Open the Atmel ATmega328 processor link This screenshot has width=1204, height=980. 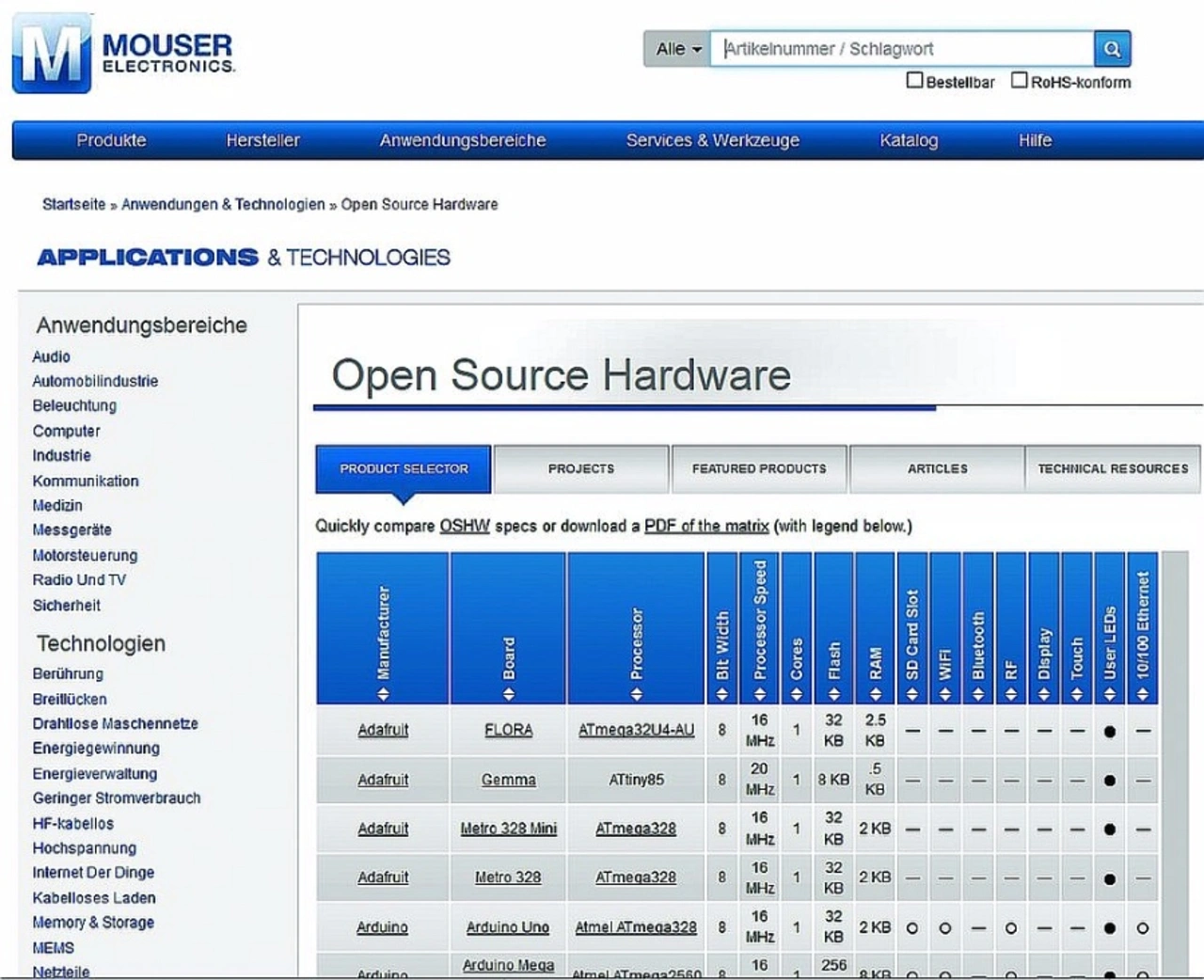pos(636,927)
